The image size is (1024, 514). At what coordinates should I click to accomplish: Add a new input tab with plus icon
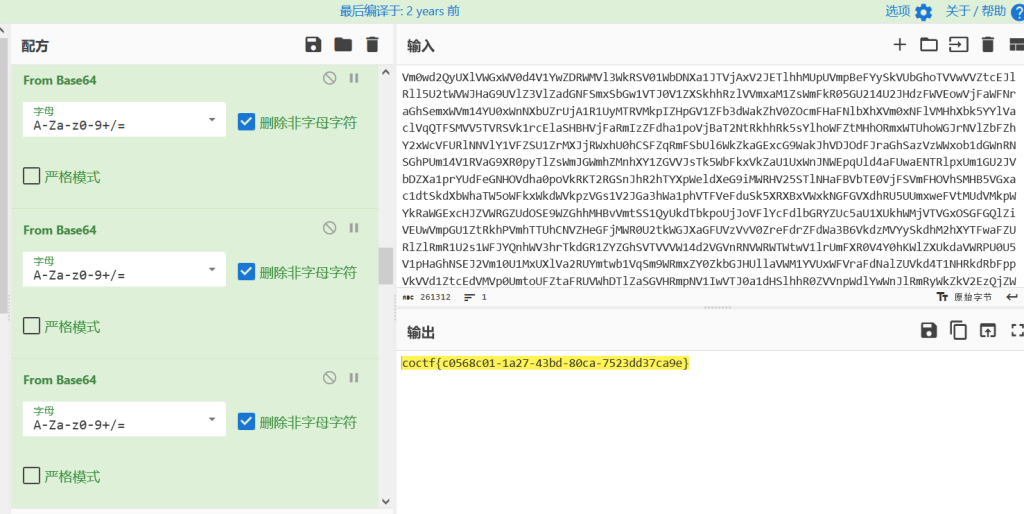899,44
